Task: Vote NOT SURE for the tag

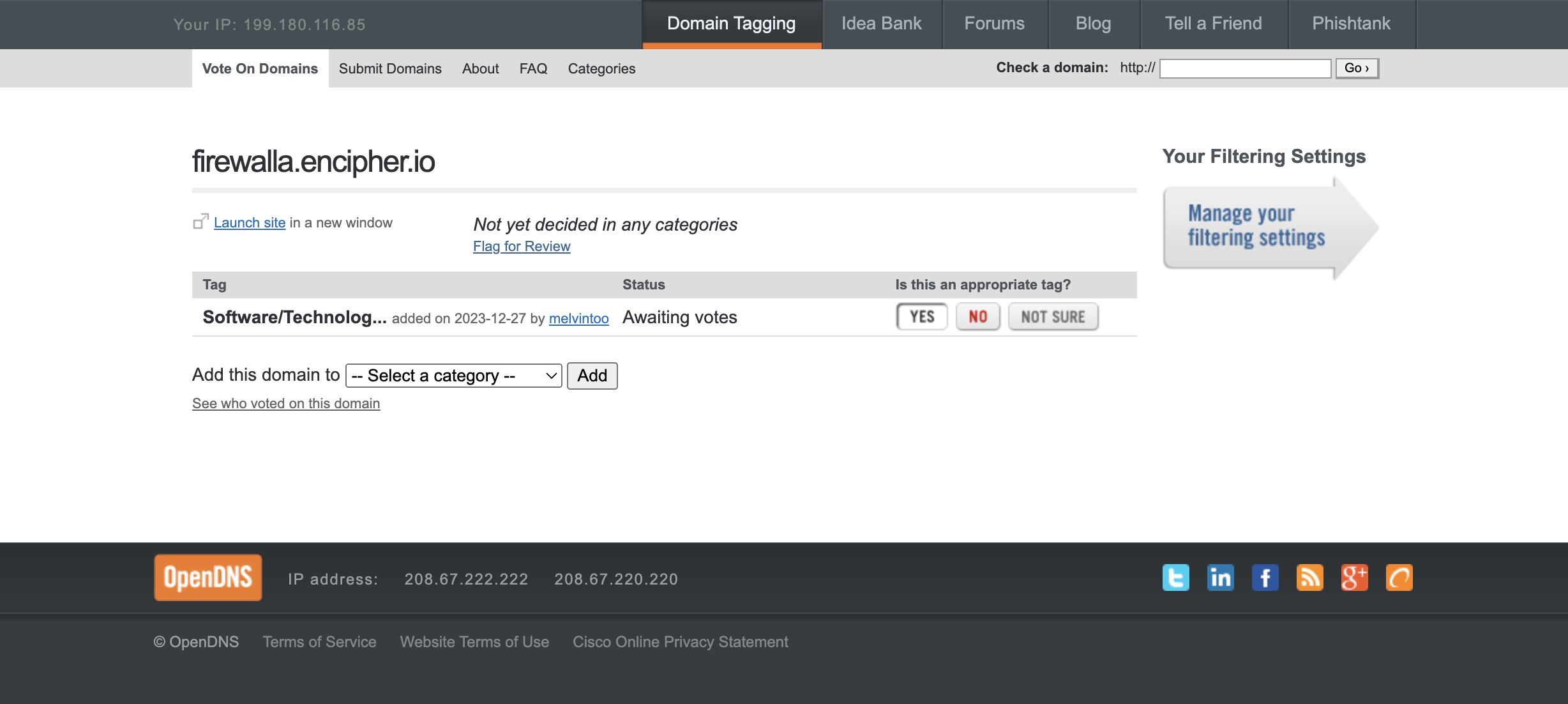Action: pos(1053,317)
